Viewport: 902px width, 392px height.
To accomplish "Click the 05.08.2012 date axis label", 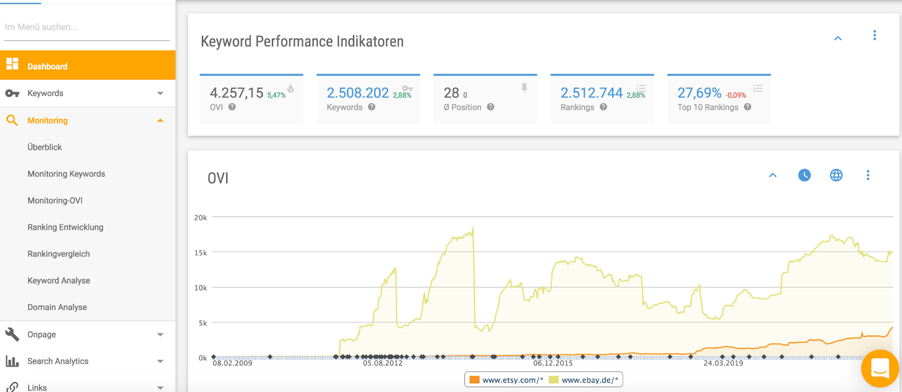I will click(x=382, y=363).
